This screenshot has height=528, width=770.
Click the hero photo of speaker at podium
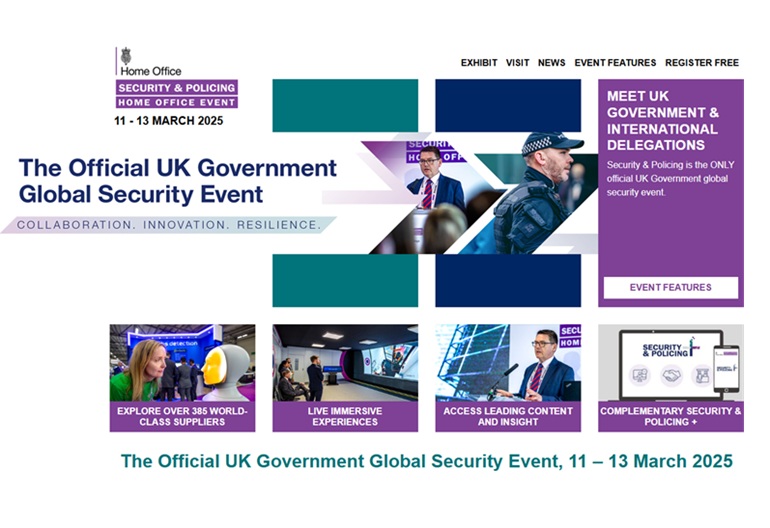[432, 194]
